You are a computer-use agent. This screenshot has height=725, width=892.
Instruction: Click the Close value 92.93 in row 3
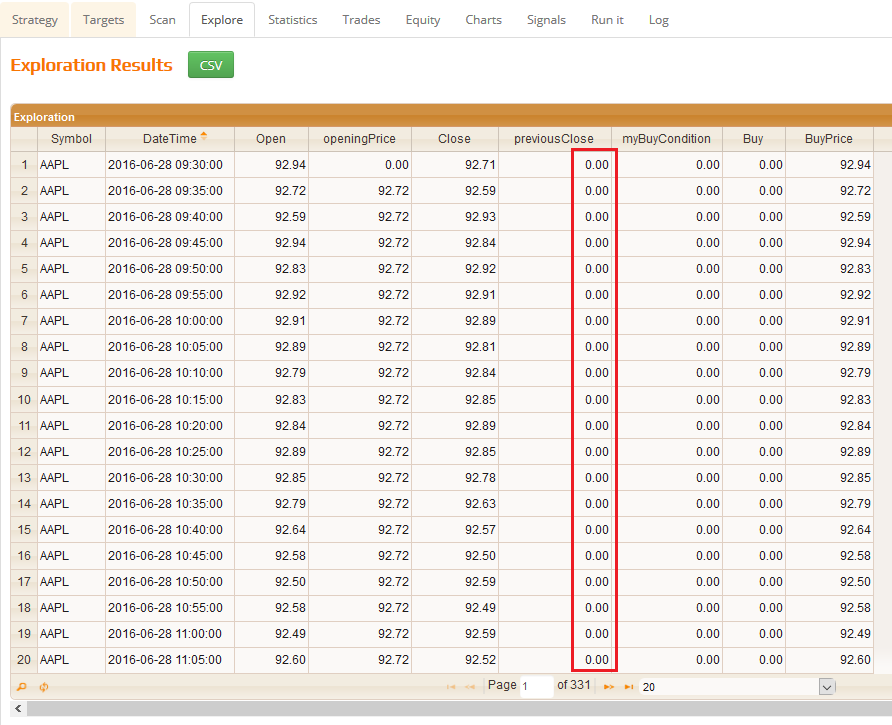pos(455,217)
